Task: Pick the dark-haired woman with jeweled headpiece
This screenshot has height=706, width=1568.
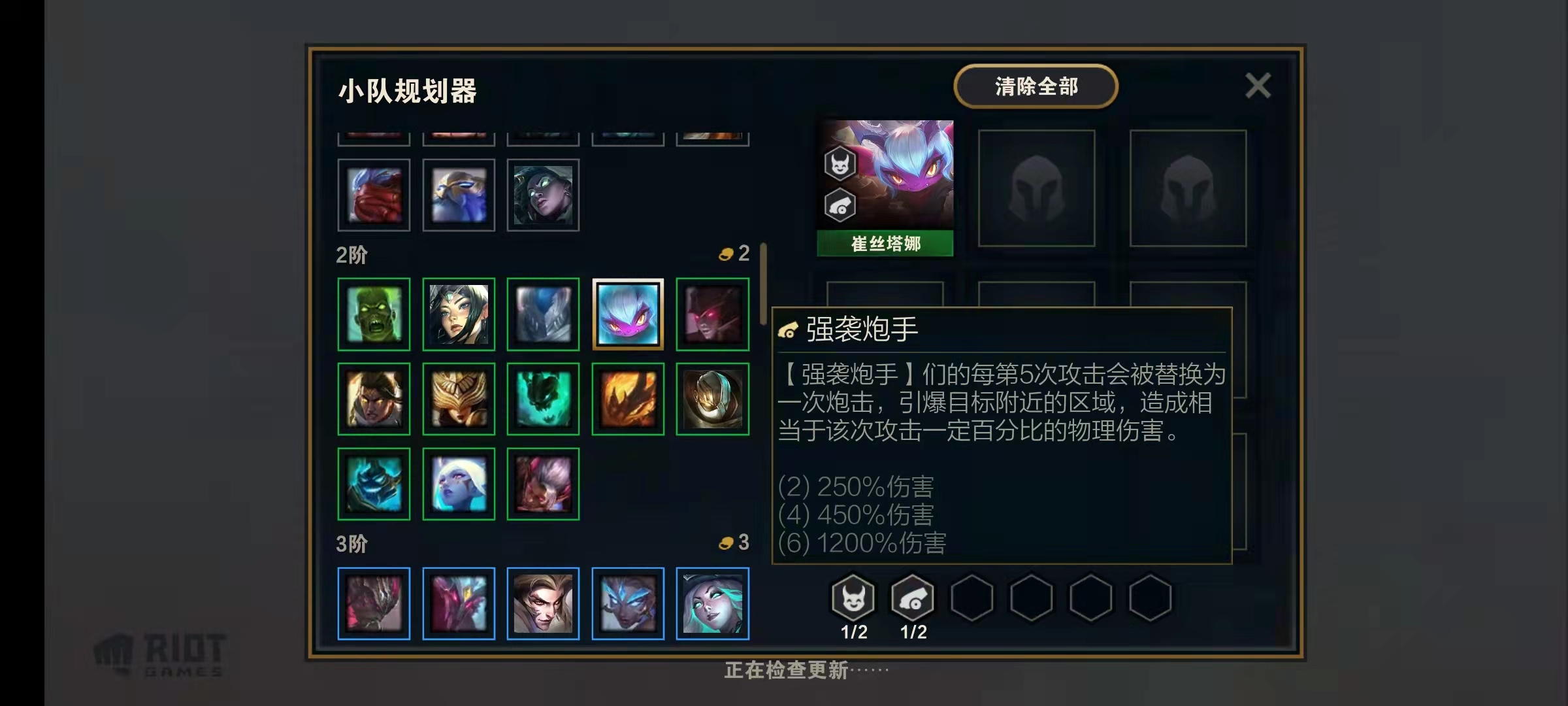Action: click(459, 314)
